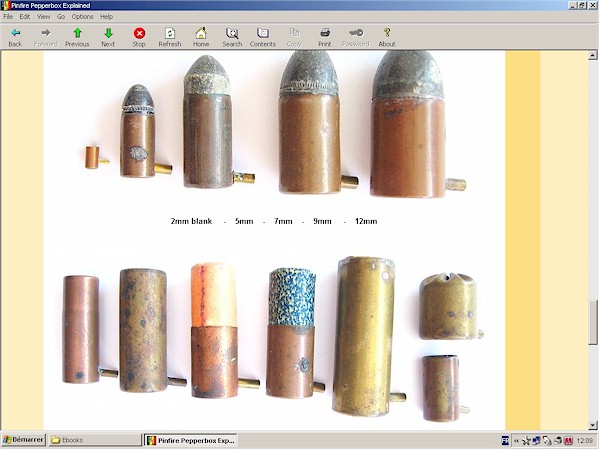
Task: Open the View menu
Action: (43, 16)
